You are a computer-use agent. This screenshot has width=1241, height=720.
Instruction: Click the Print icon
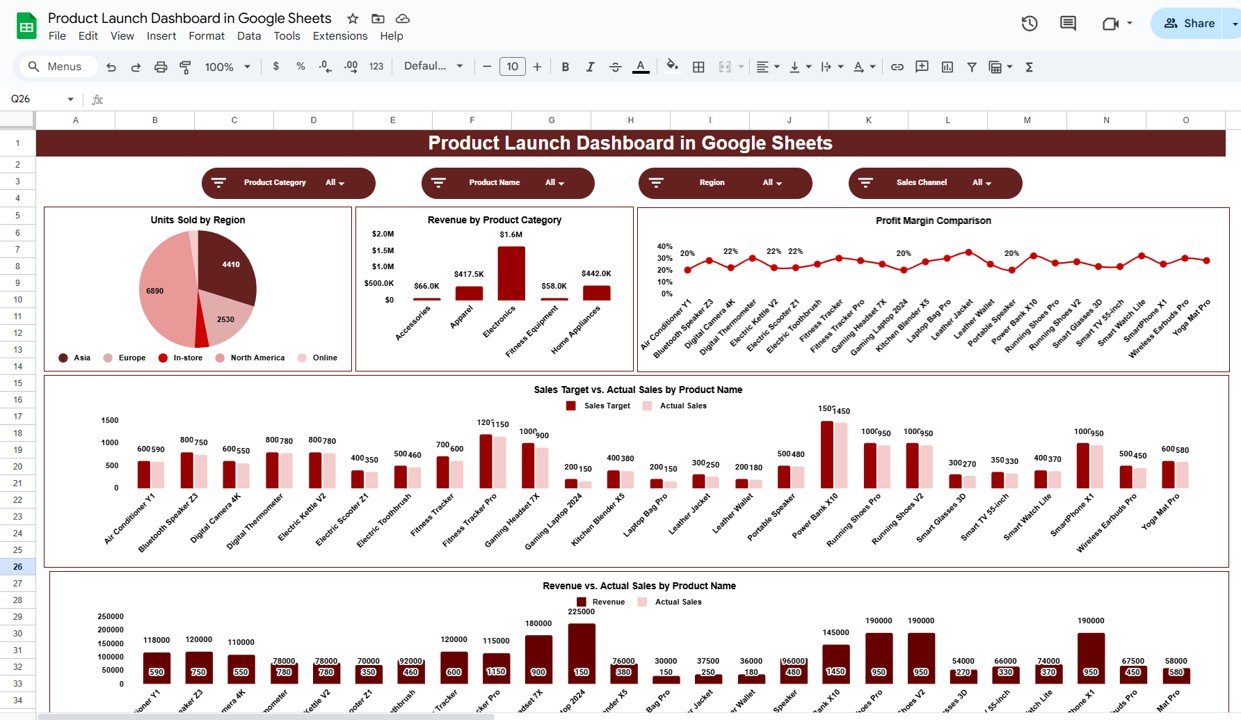(160, 66)
